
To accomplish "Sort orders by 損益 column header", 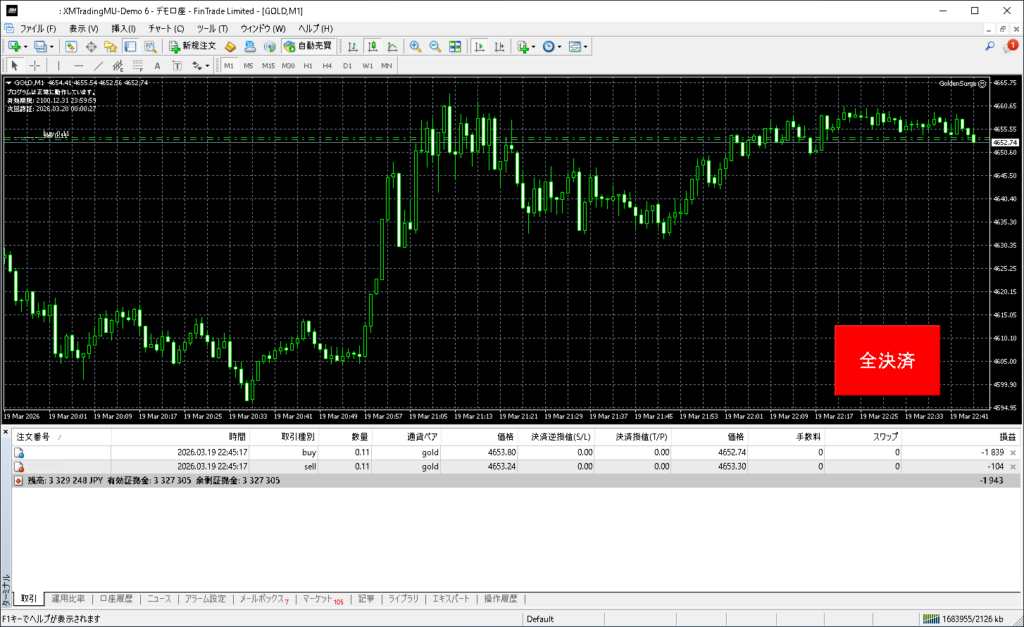I will [1007, 437].
